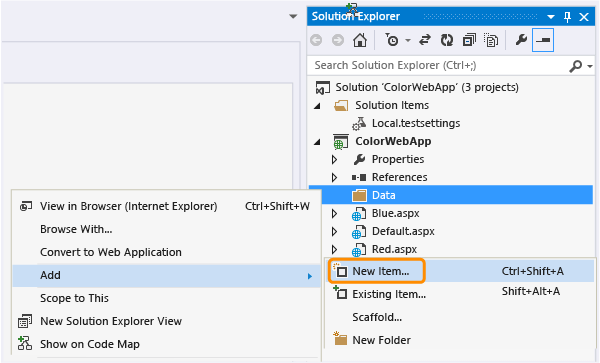
Task: Open Properties wrench icon in toolbar
Action: pyautogui.click(x=521, y=39)
